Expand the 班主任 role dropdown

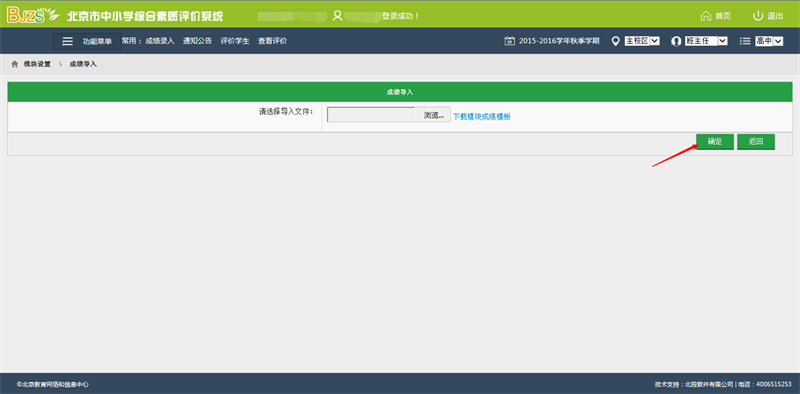(x=706, y=41)
